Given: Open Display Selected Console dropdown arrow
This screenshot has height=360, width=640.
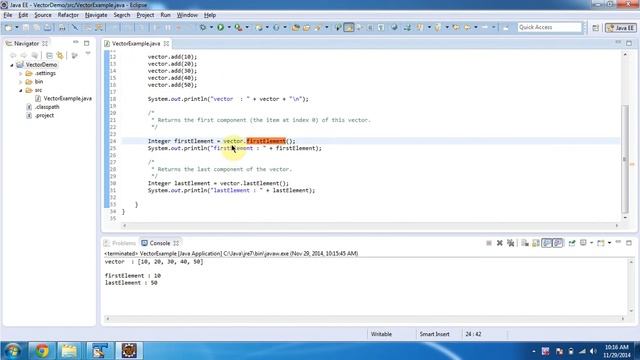Looking at the screenshot, I should pyautogui.click(x=591, y=243).
